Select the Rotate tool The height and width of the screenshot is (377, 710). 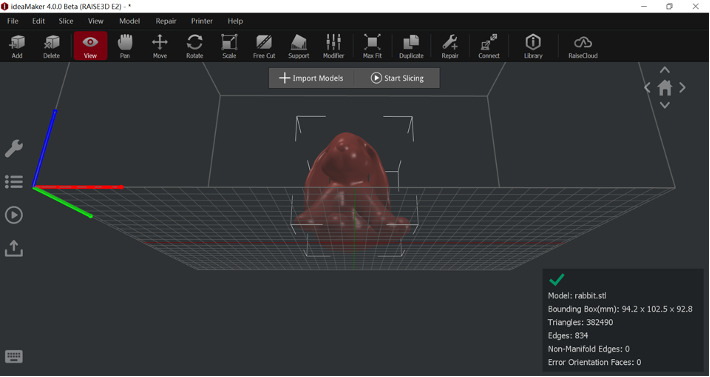point(194,46)
